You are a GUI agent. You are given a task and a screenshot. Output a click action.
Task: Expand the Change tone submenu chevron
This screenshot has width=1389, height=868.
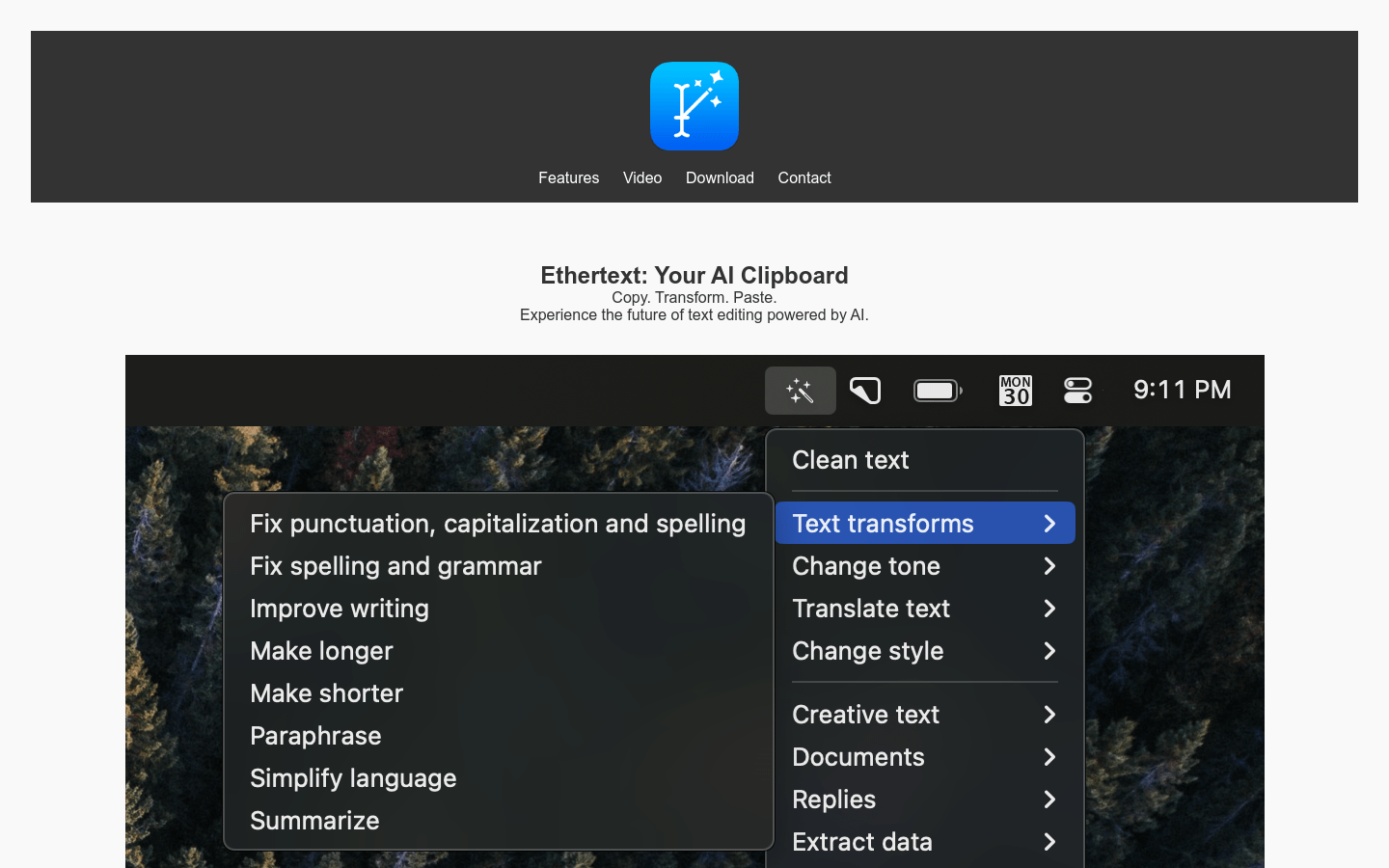pyautogui.click(x=1049, y=566)
